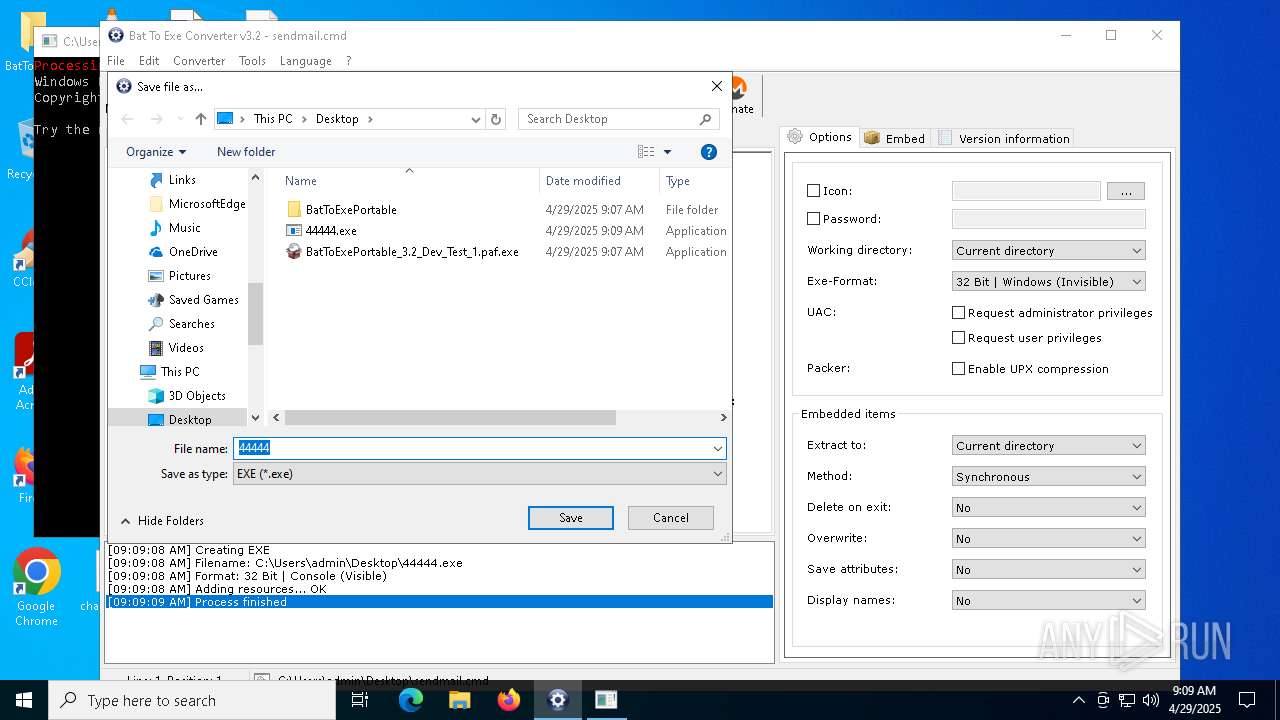Open the Language menu
Screen dimensions: 1280x720
pyautogui.click(x=305, y=61)
